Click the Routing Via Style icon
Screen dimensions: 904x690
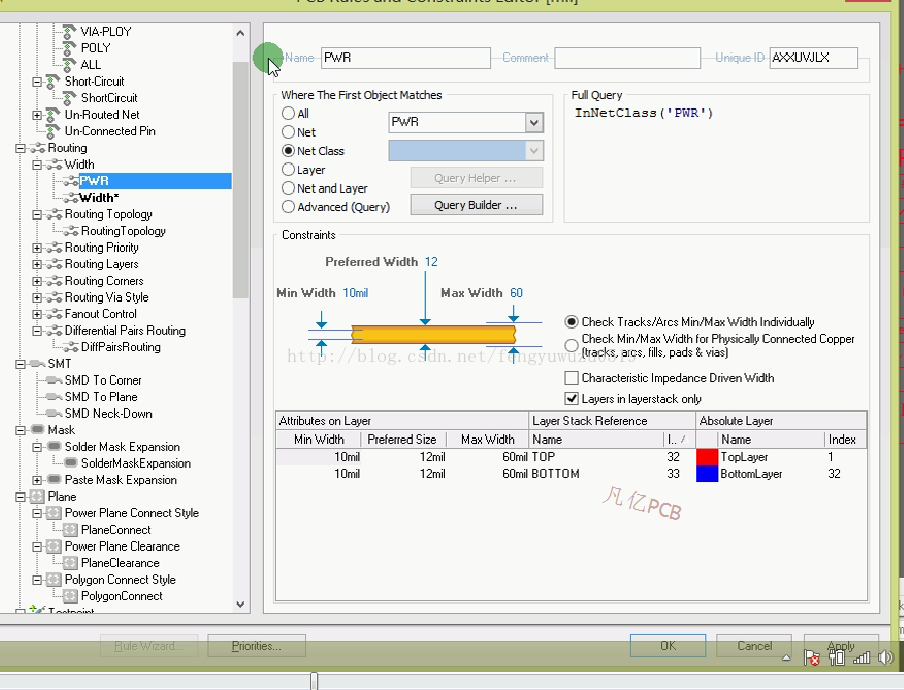[54, 297]
